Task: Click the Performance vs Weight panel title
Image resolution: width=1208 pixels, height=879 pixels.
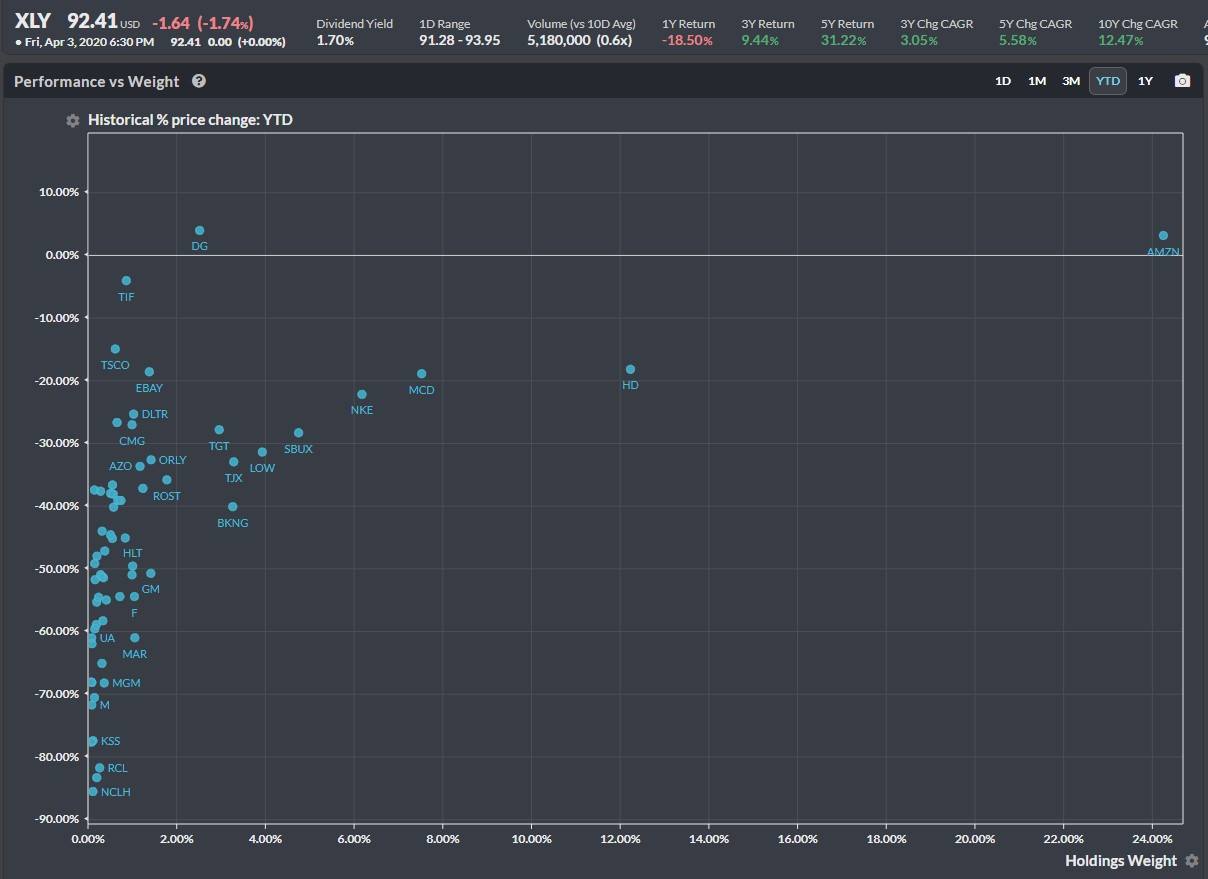Action: coord(97,81)
